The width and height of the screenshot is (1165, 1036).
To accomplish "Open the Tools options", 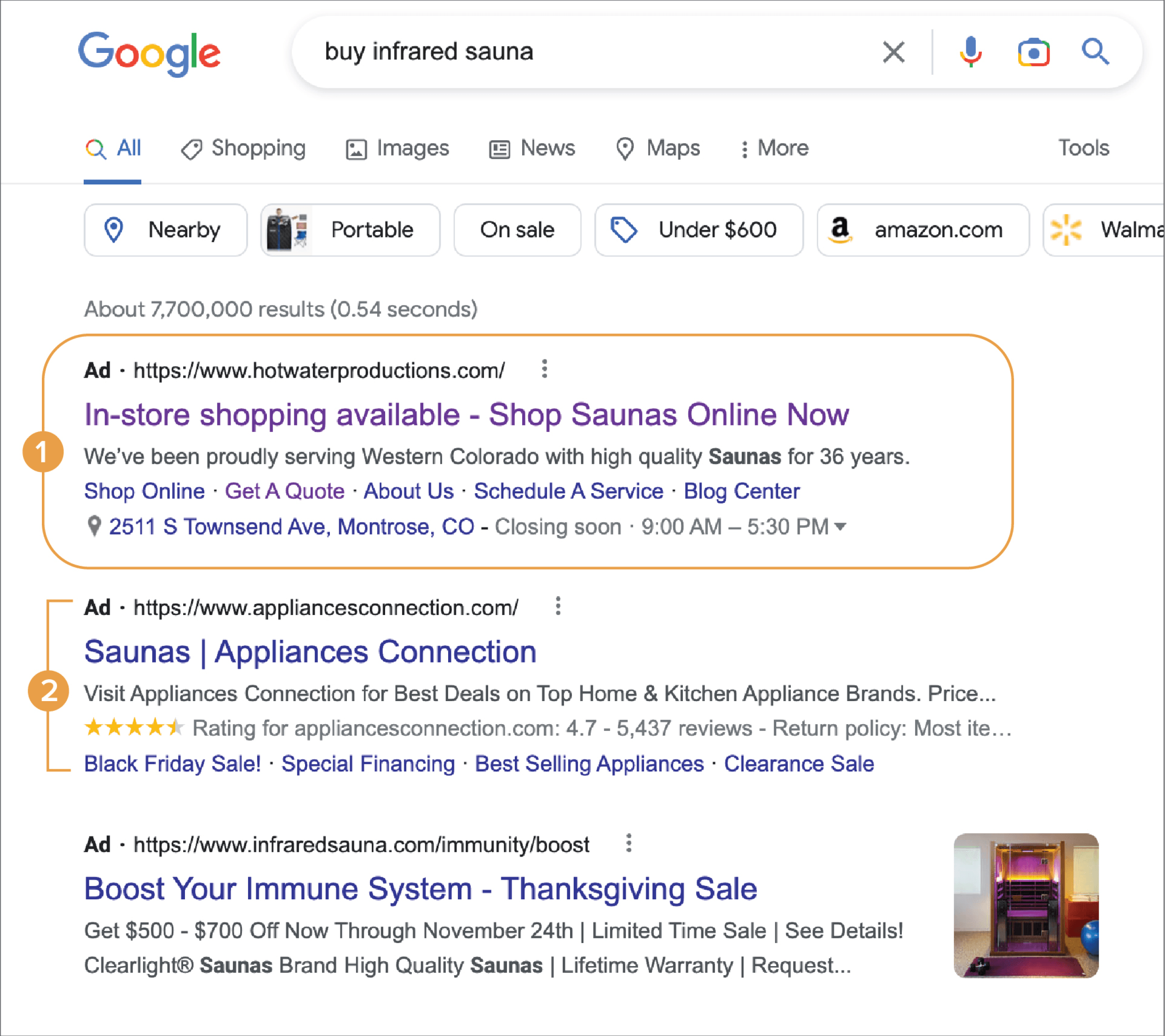I will 1083,148.
